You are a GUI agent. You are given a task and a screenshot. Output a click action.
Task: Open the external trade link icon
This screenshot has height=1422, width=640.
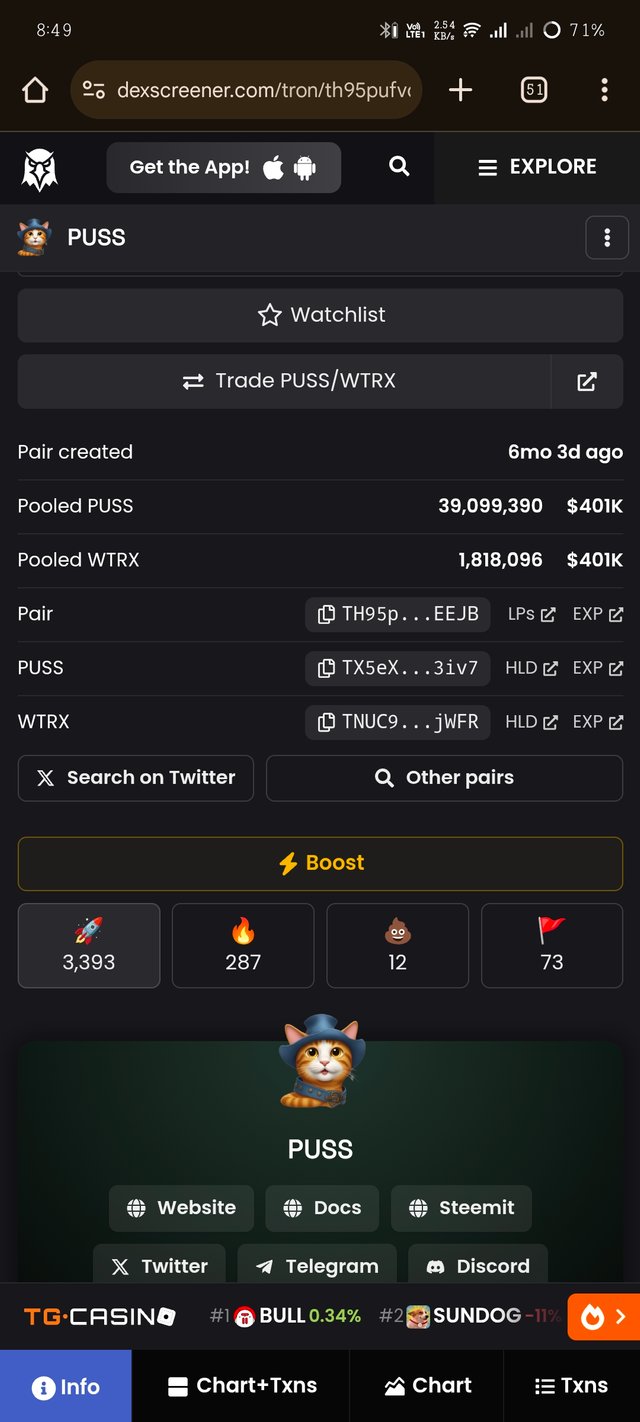(x=587, y=381)
